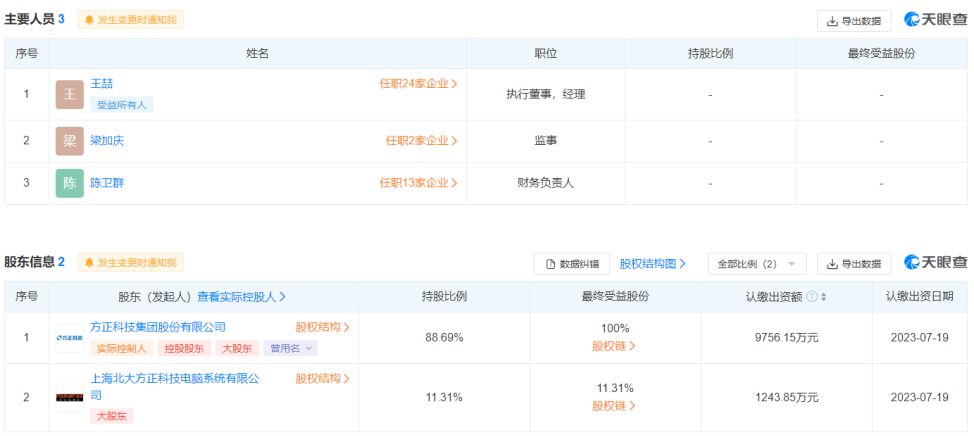
Task: Click 大股东 tag under 上海北大方正
Action: point(112,416)
